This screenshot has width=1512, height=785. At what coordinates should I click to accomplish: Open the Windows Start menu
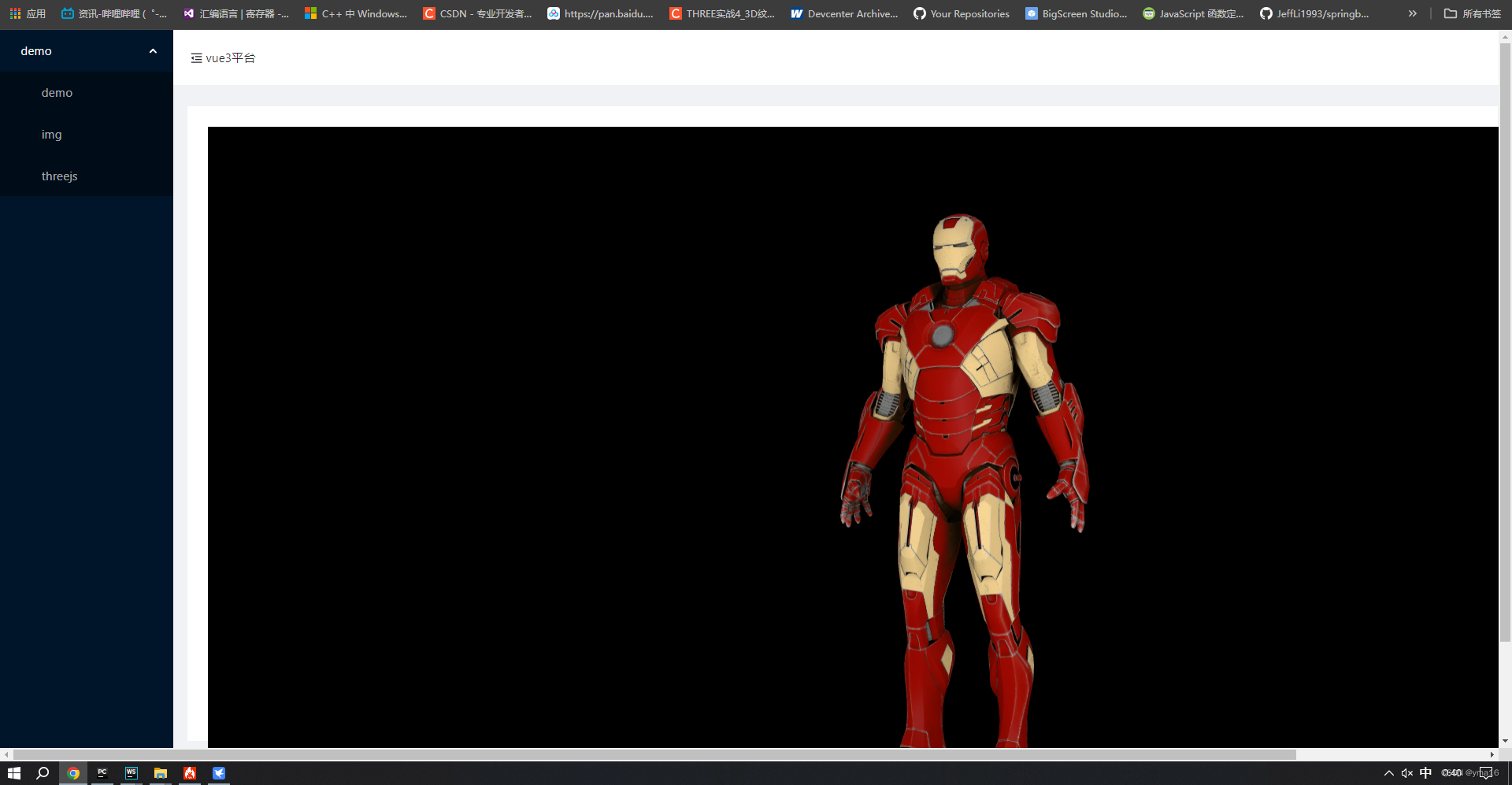[14, 773]
